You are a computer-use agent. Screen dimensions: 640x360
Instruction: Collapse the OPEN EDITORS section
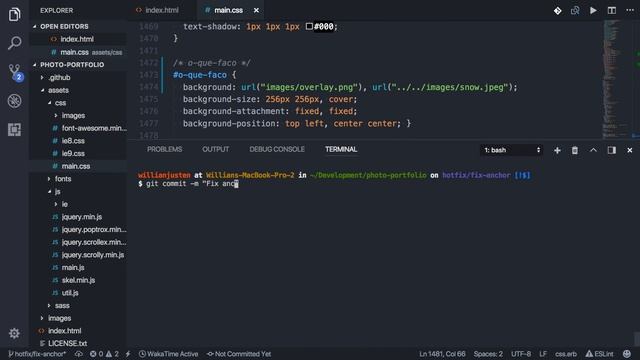click(64, 27)
